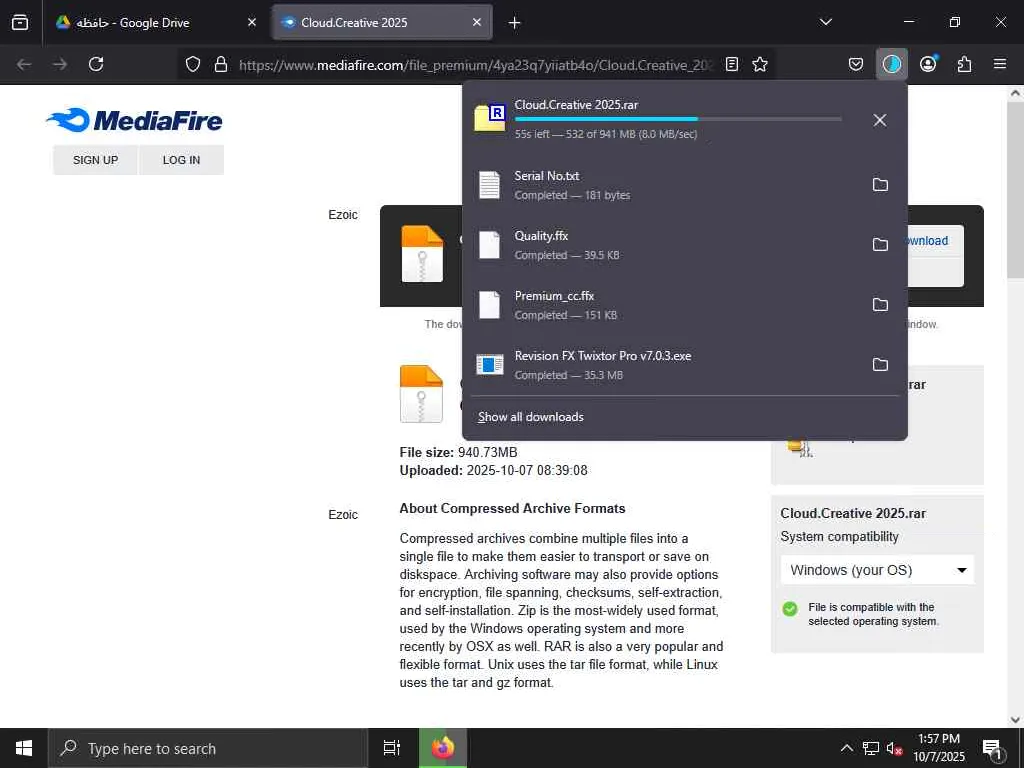Open Revision FX Twixtor Pro v7.0.3.exe entry
The height and width of the screenshot is (768, 1024).
click(x=663, y=365)
